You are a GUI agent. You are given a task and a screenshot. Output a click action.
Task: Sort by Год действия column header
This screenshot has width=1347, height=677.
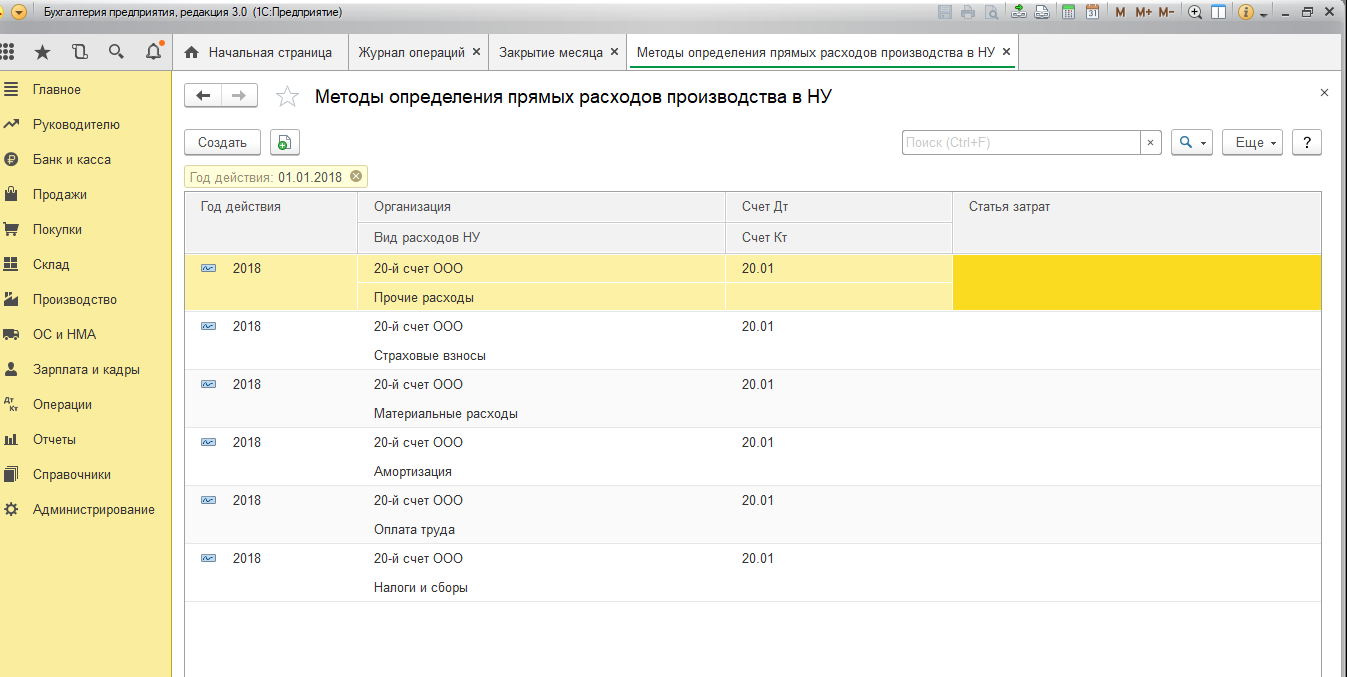click(271, 222)
